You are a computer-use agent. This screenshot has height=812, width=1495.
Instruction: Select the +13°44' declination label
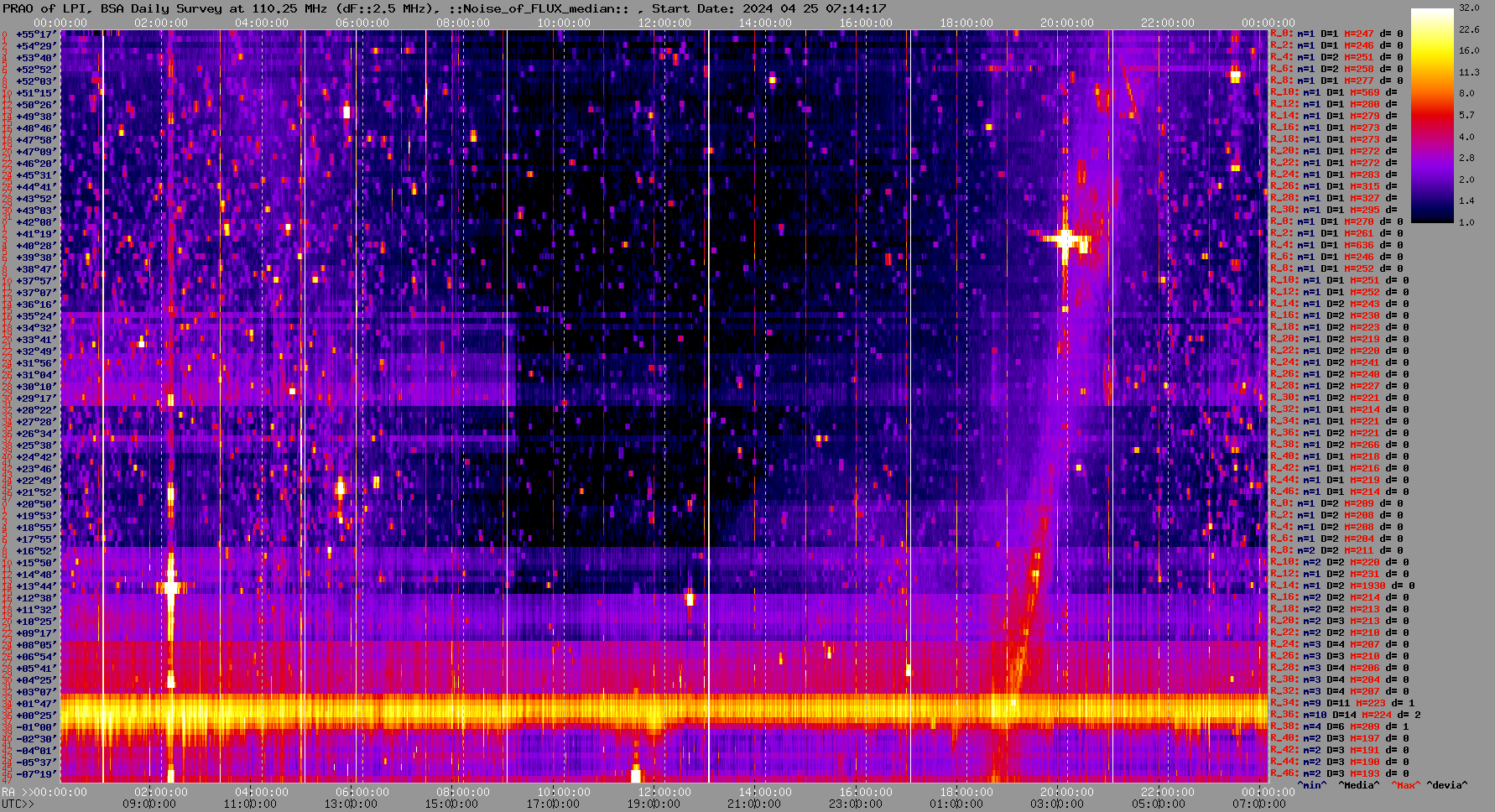click(x=36, y=586)
